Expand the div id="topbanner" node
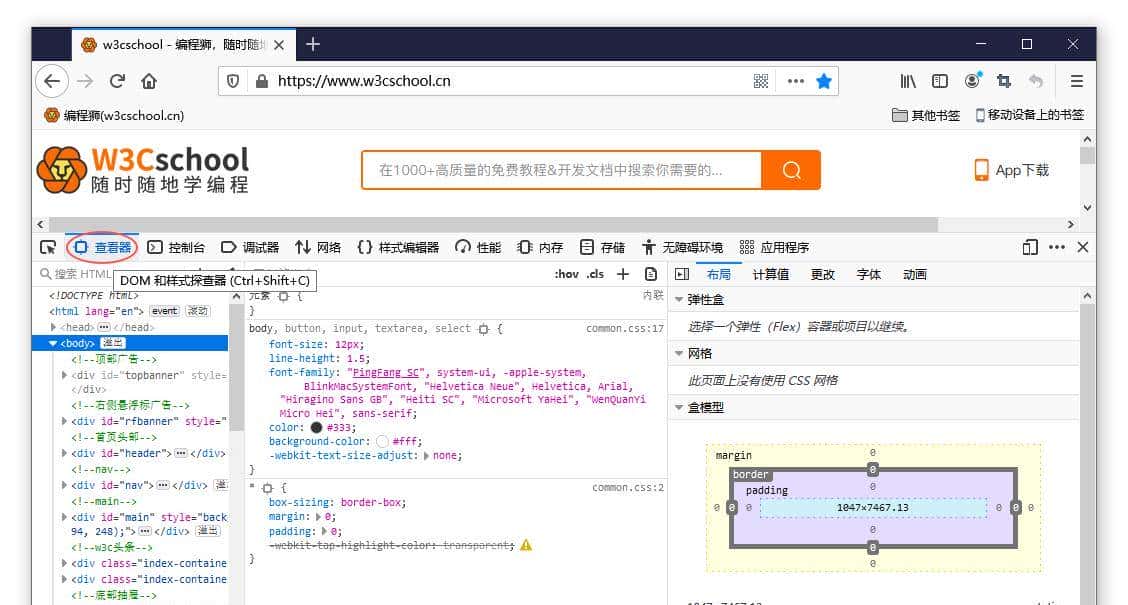1128x605 pixels. point(65,375)
